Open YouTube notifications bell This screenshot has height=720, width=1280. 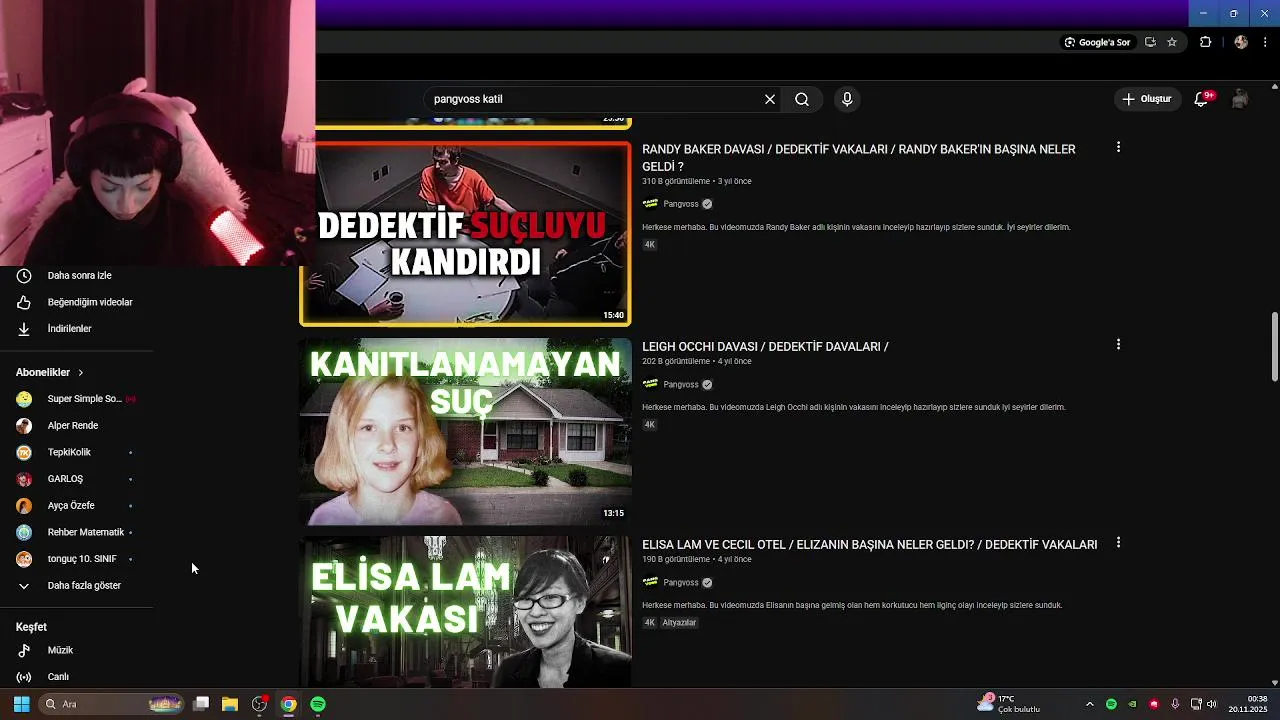(x=1202, y=99)
